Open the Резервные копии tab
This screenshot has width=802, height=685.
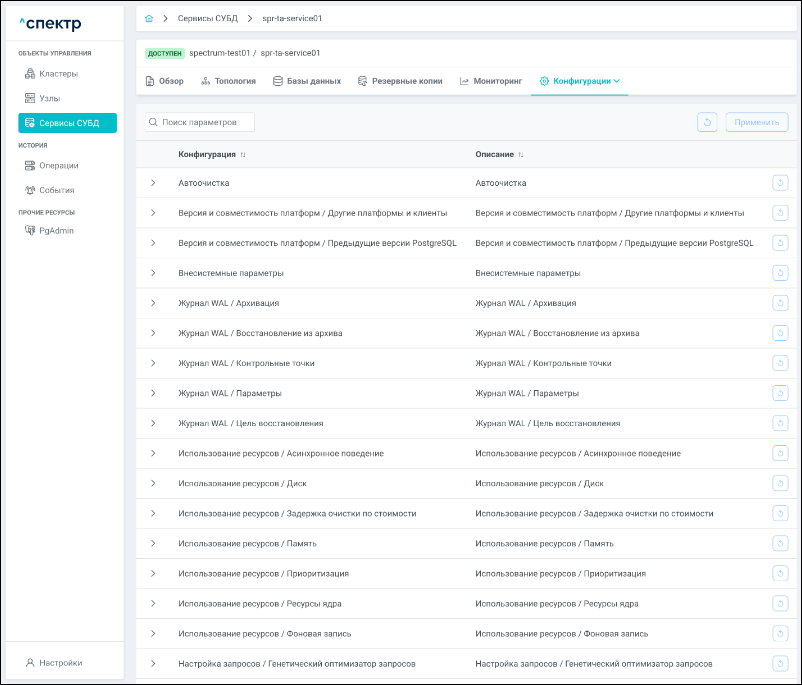coord(398,81)
